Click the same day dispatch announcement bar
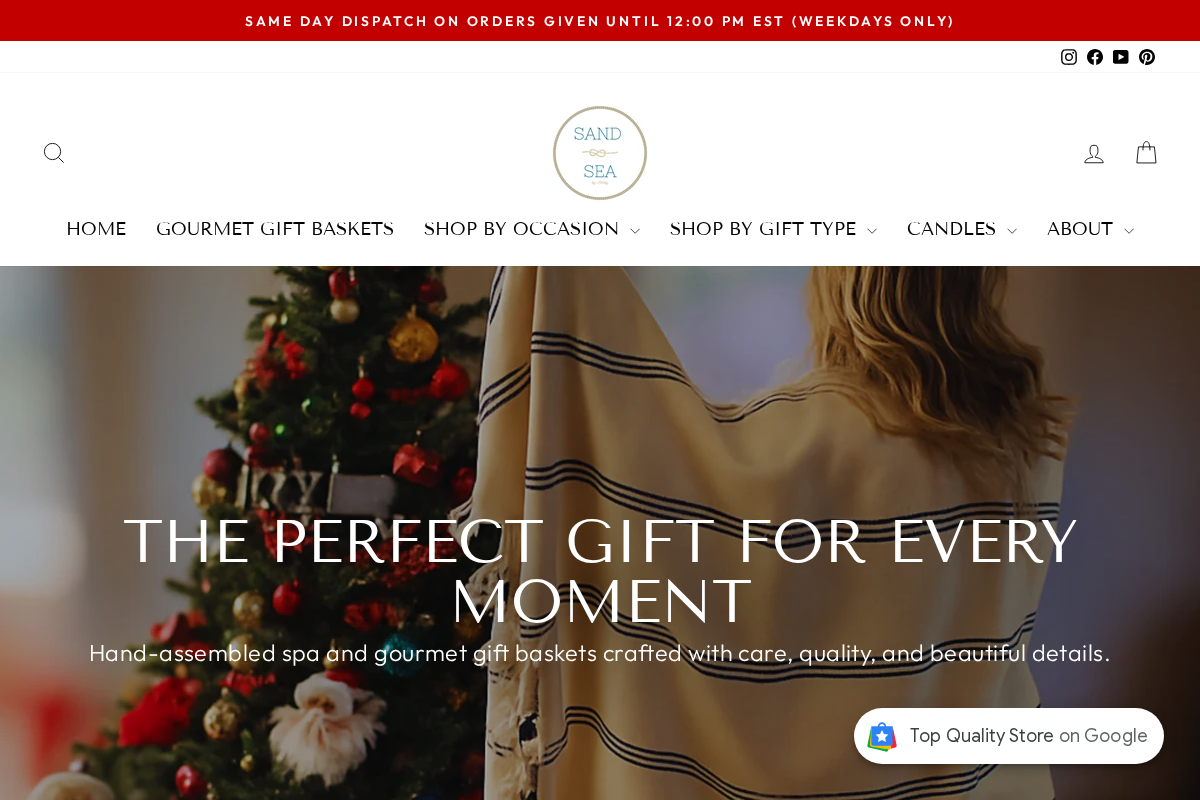The width and height of the screenshot is (1200, 800). (x=600, y=21)
